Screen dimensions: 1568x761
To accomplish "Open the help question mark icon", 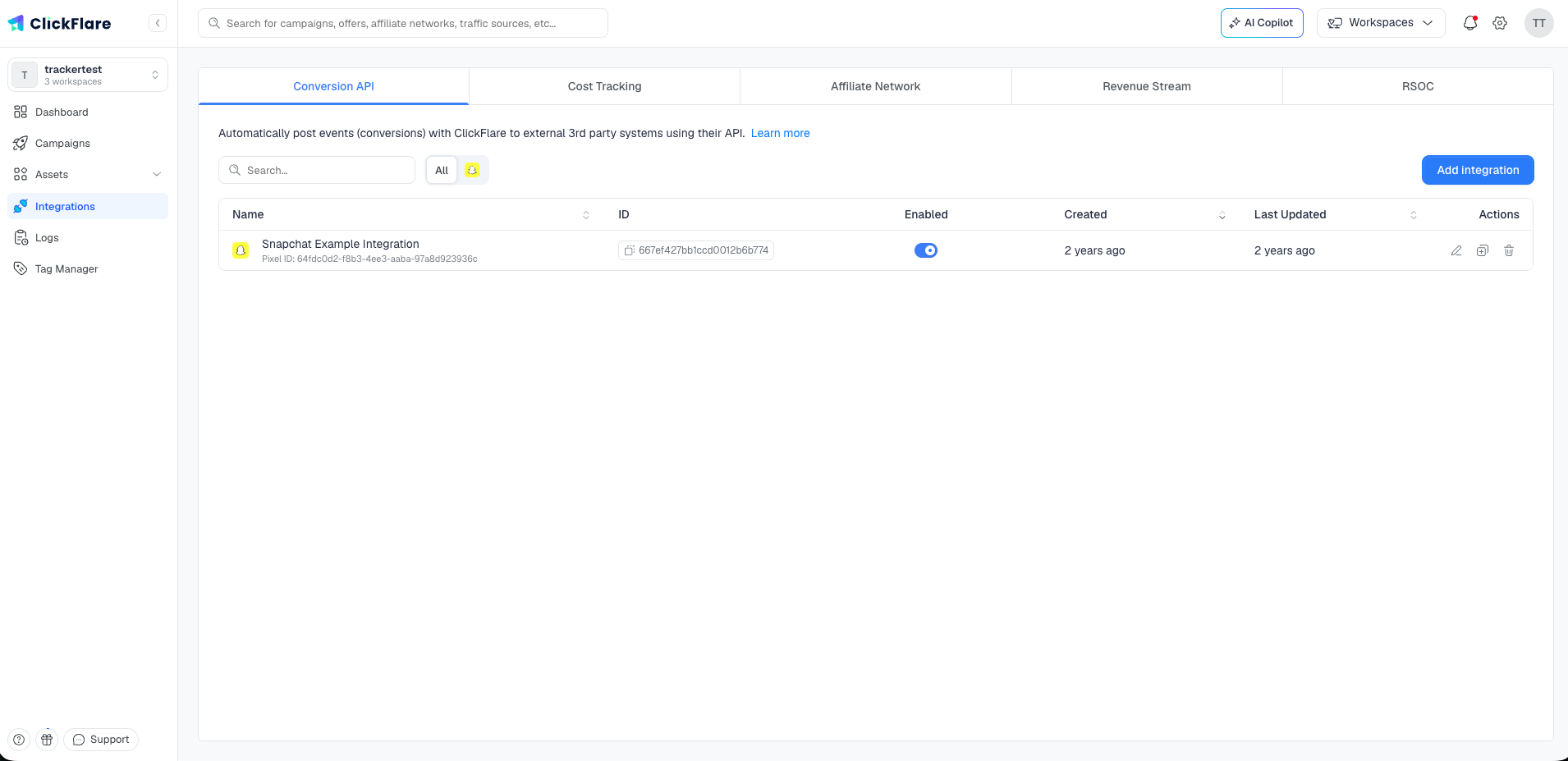I will coord(19,740).
